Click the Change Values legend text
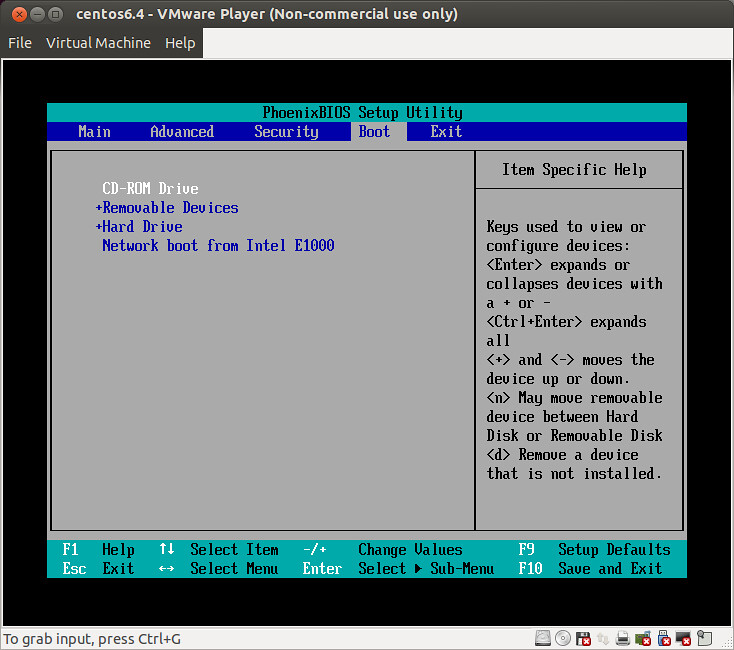This screenshot has height=650, width=734. click(x=410, y=549)
